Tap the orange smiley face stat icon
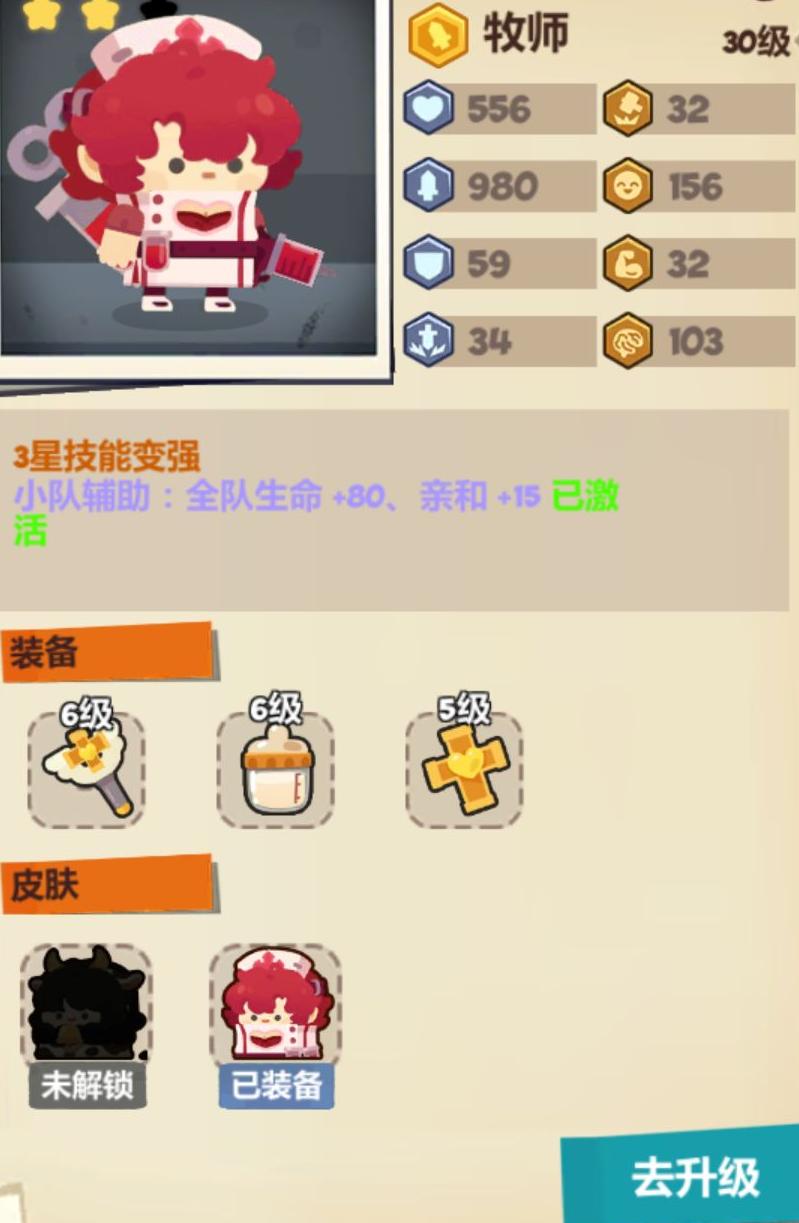The height and width of the screenshot is (1223, 799). point(628,186)
